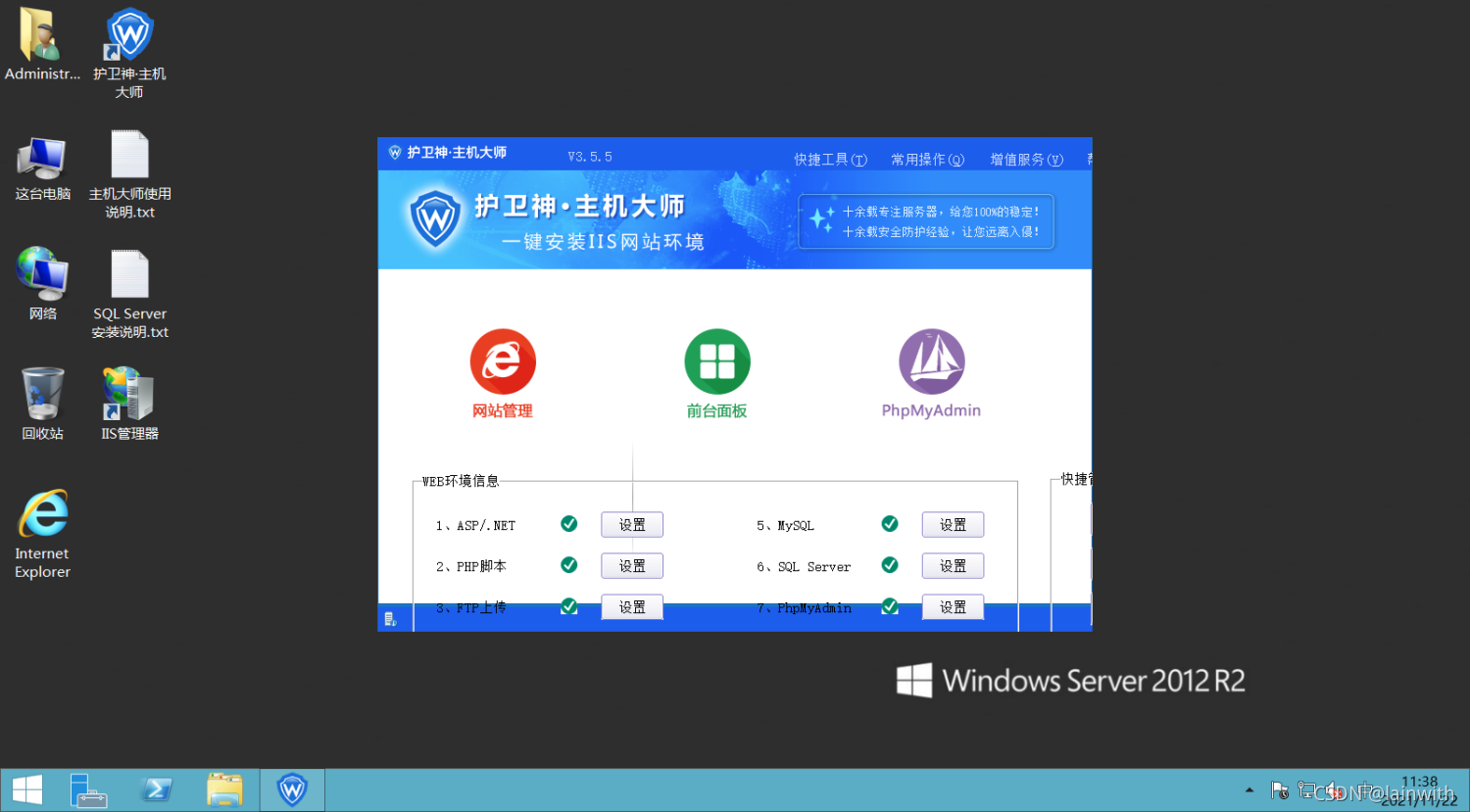Click the SQL Server green check status icon
Screen dimensions: 1470x812
pyautogui.click(x=890, y=565)
